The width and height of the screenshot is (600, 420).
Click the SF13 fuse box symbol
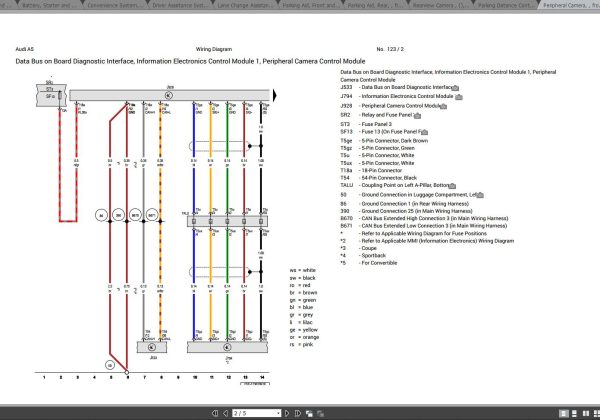[51, 96]
